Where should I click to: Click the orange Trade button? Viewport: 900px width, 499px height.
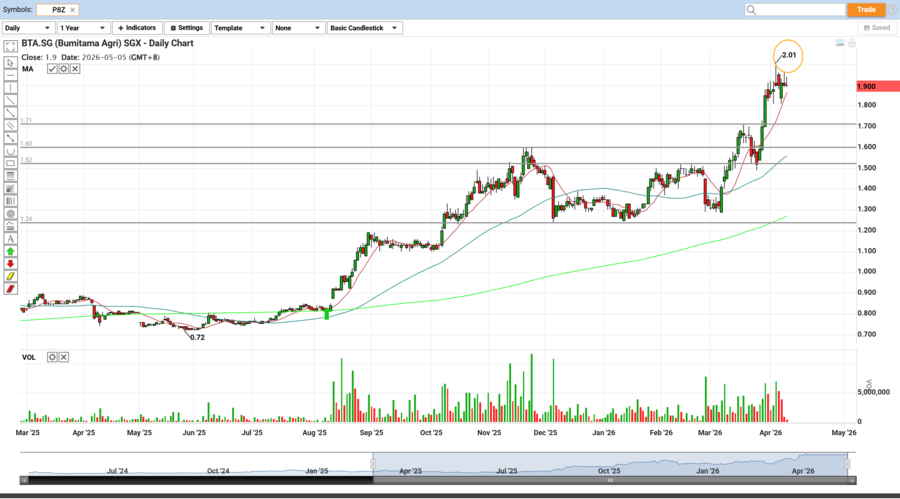click(x=866, y=9)
